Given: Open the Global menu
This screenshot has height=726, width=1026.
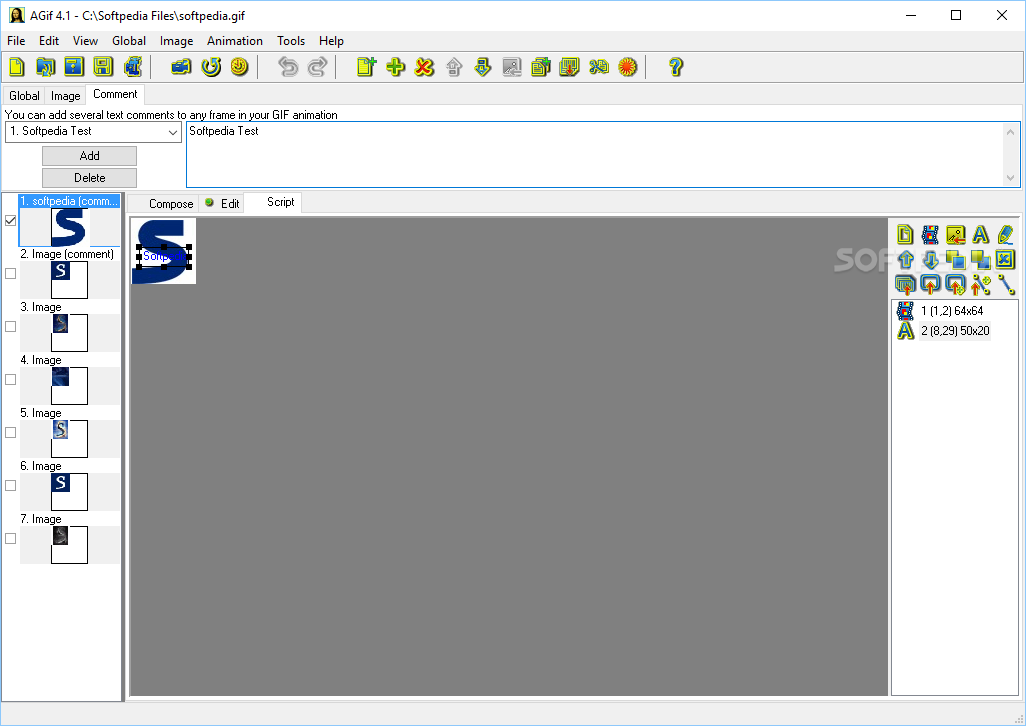Looking at the screenshot, I should pyautogui.click(x=129, y=41).
